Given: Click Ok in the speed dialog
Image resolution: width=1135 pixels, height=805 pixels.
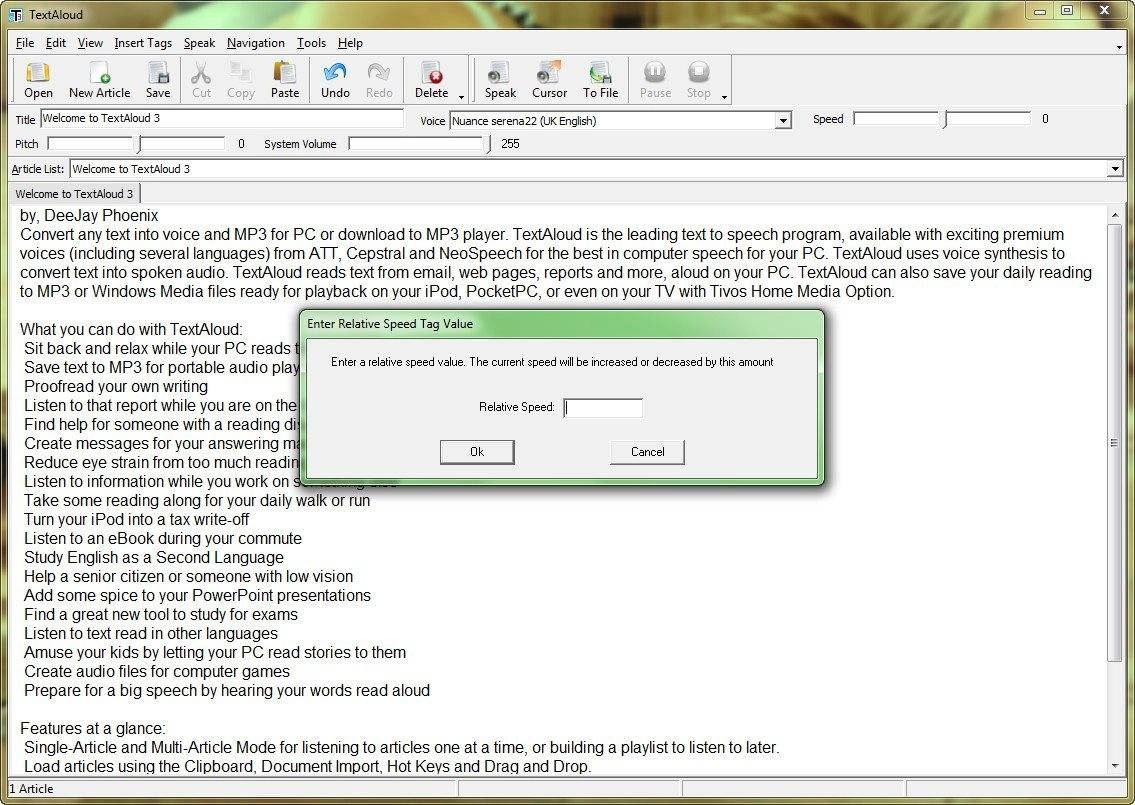Looking at the screenshot, I should coord(477,452).
